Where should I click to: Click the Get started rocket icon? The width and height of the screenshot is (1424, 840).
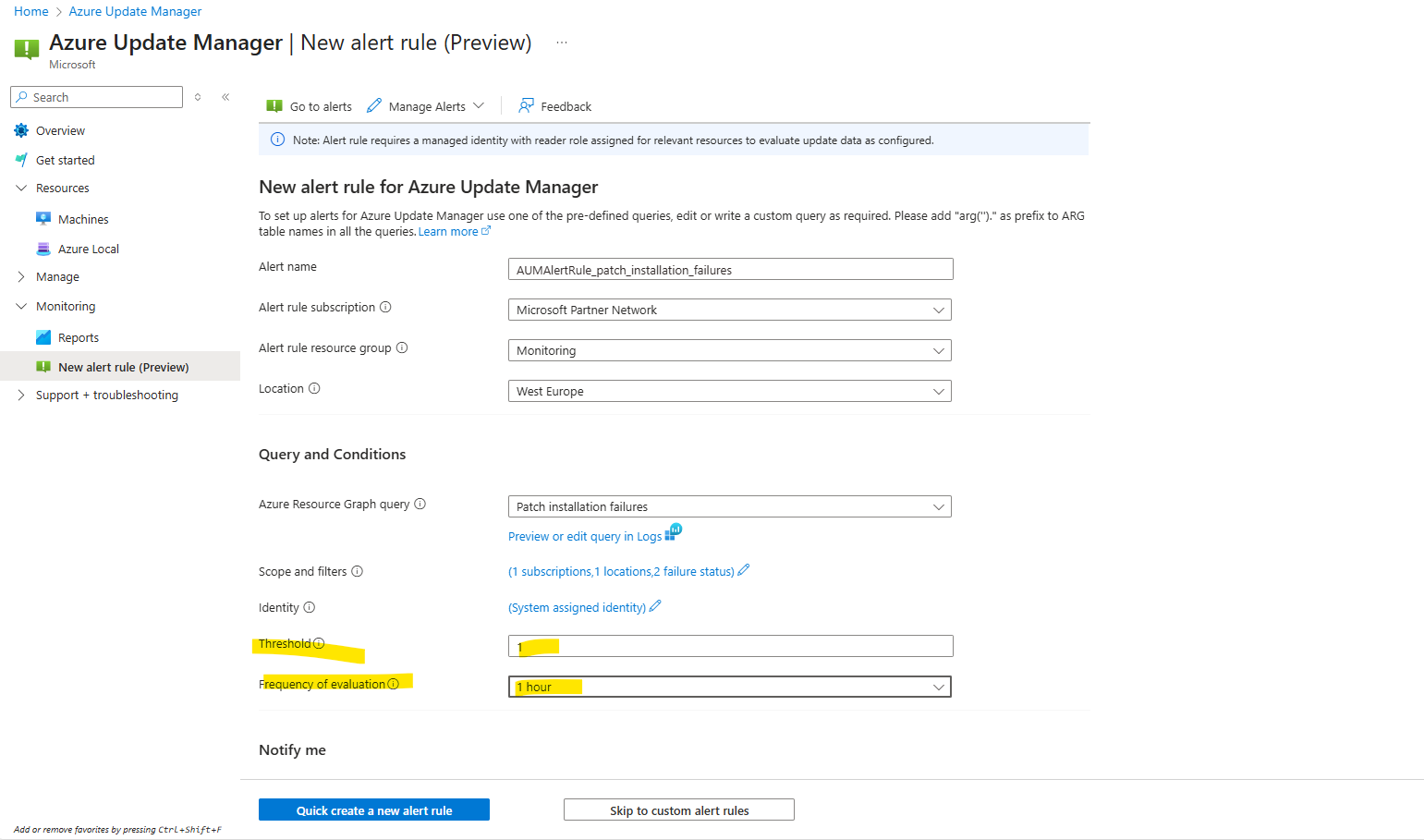[x=21, y=160]
